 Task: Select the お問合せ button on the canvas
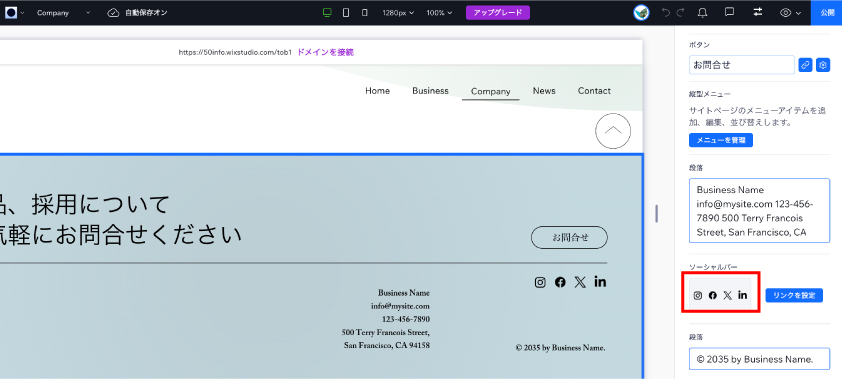tap(569, 237)
